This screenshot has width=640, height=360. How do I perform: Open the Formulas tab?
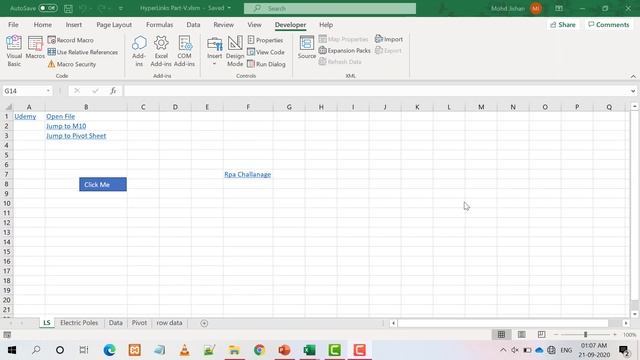point(160,25)
